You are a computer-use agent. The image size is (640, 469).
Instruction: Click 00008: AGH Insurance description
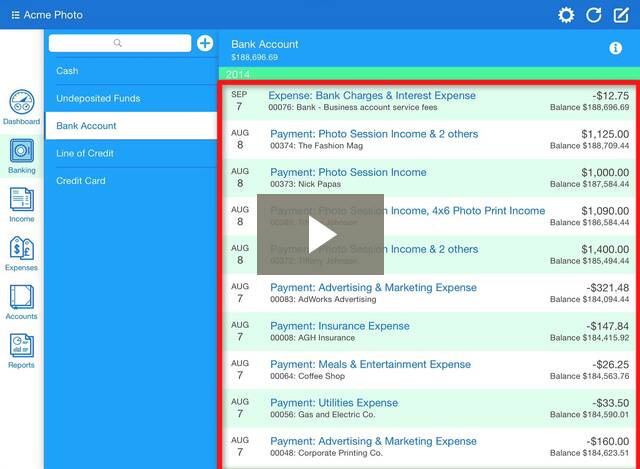[312, 338]
